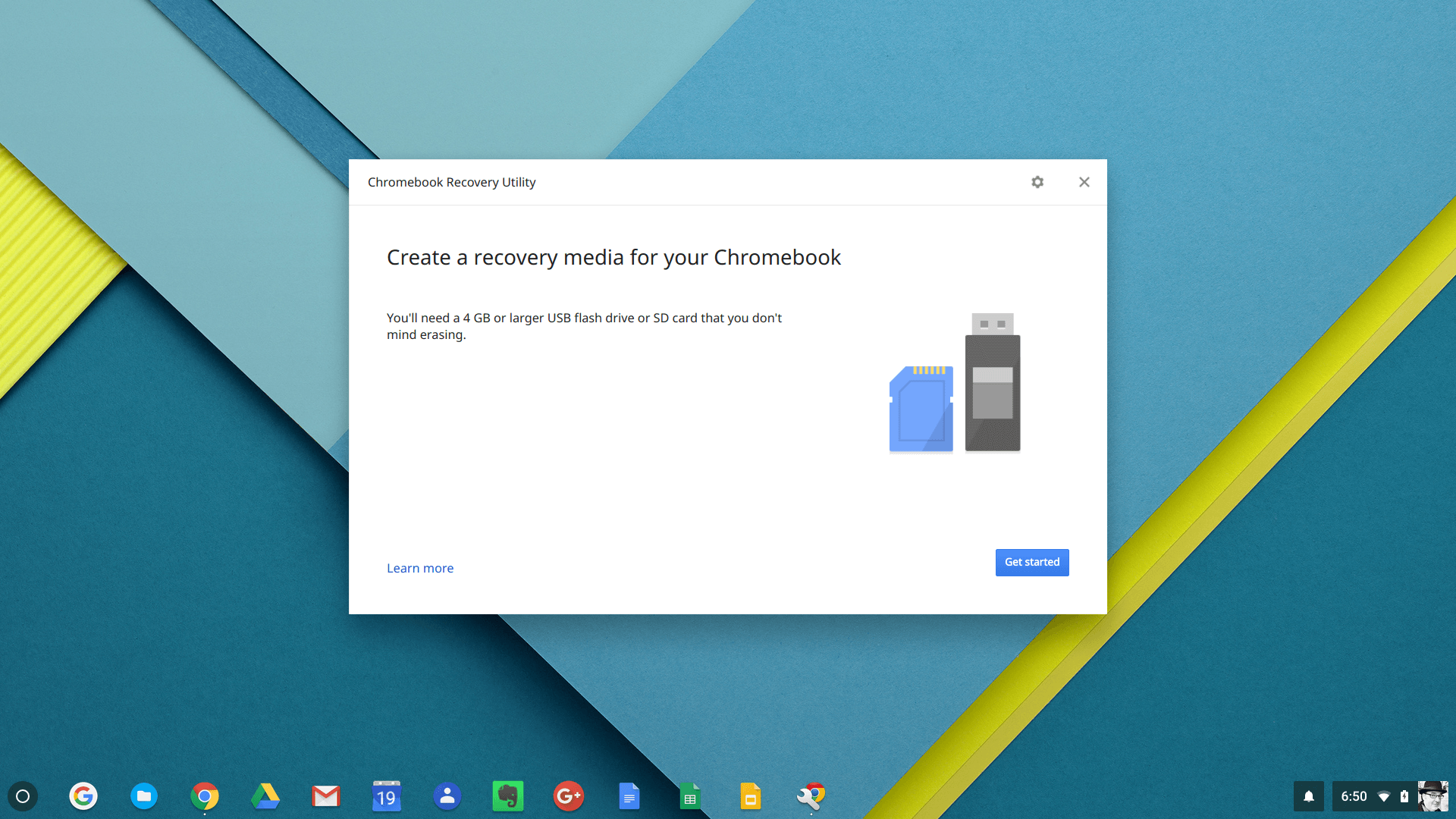
Task: Click the 'Chromebook Recovery Utility' window title
Action: click(x=452, y=182)
